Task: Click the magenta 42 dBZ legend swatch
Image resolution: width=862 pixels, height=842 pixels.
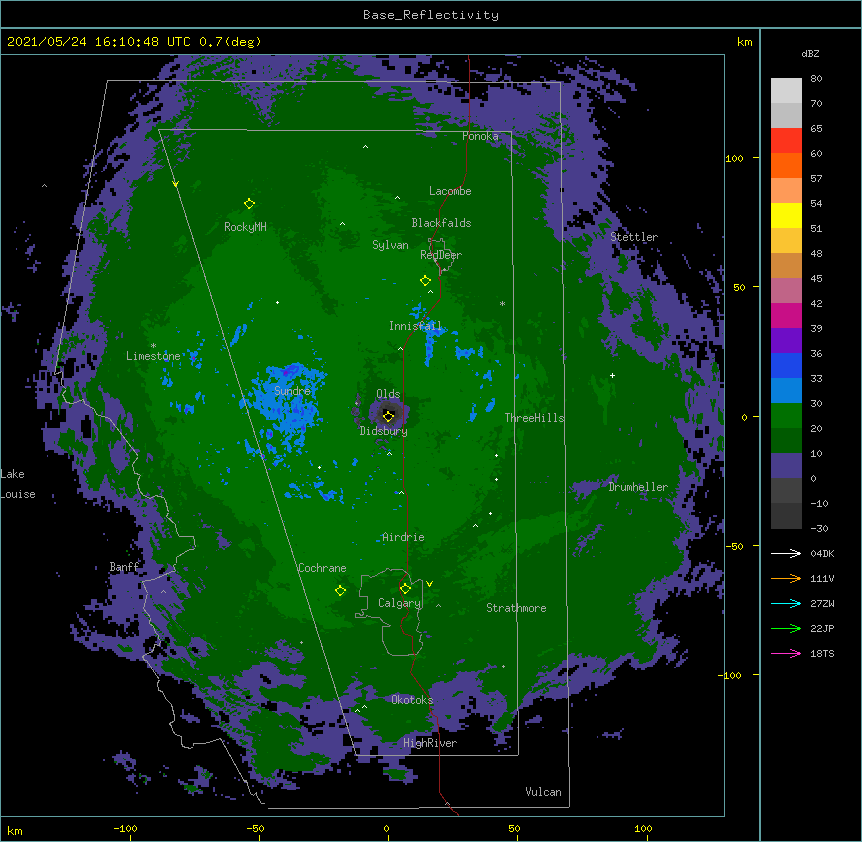Action: pos(786,315)
